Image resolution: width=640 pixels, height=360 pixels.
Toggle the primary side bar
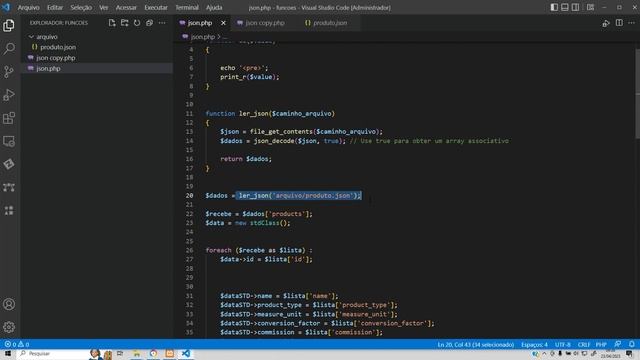(x=554, y=7)
